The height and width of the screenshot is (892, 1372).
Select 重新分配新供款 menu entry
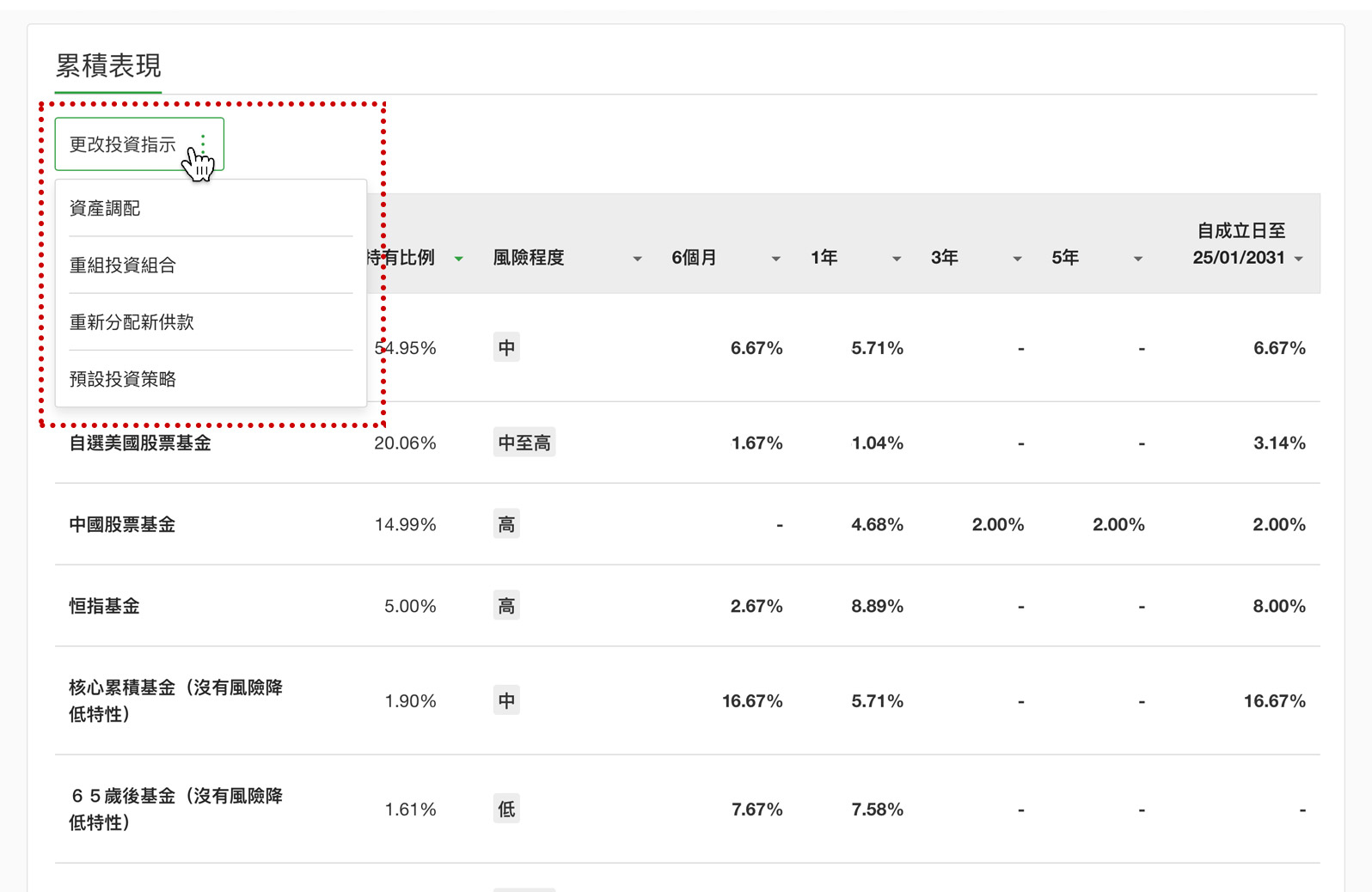(132, 322)
